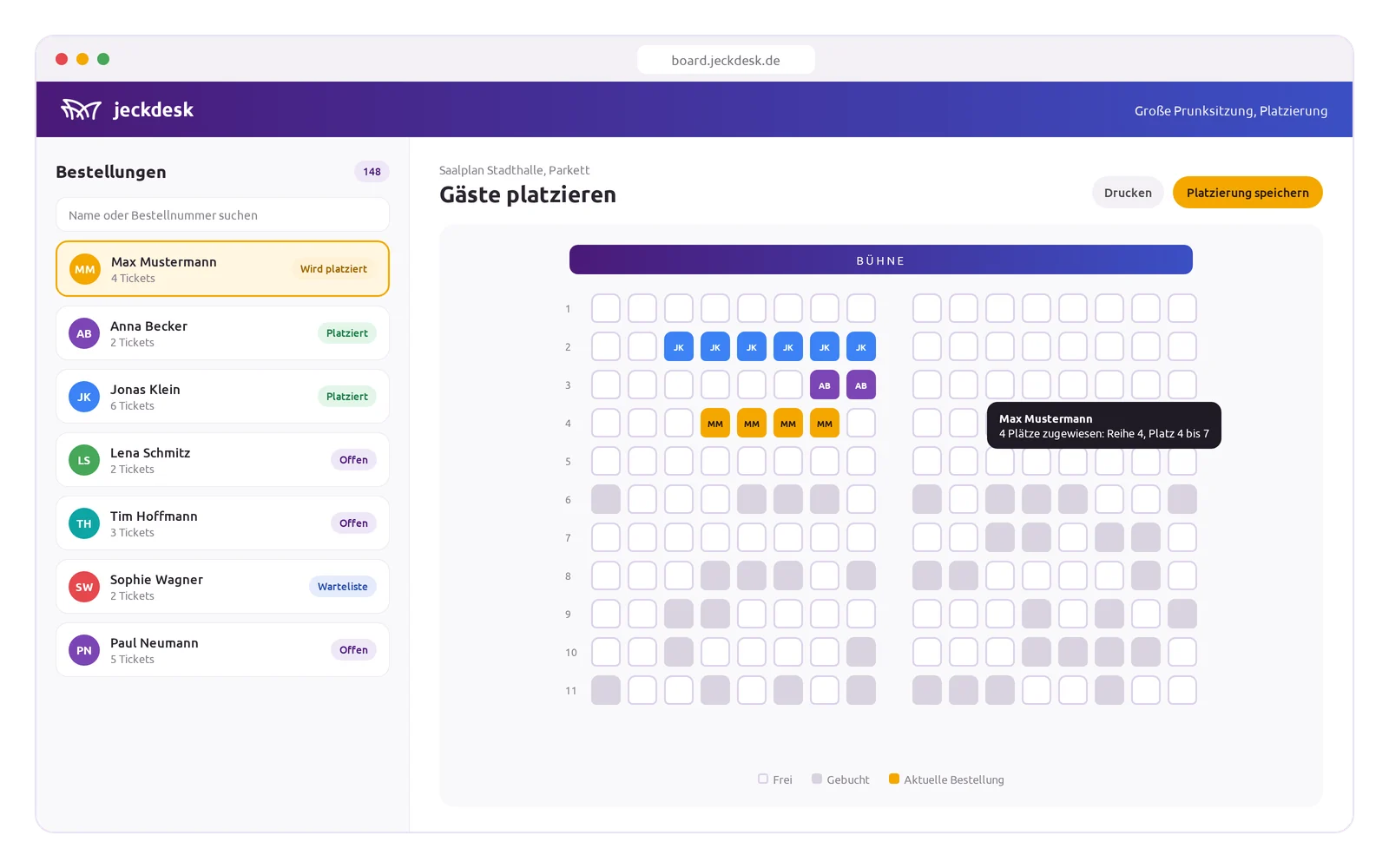Click Anna Becker's purple AB avatar

point(84,333)
